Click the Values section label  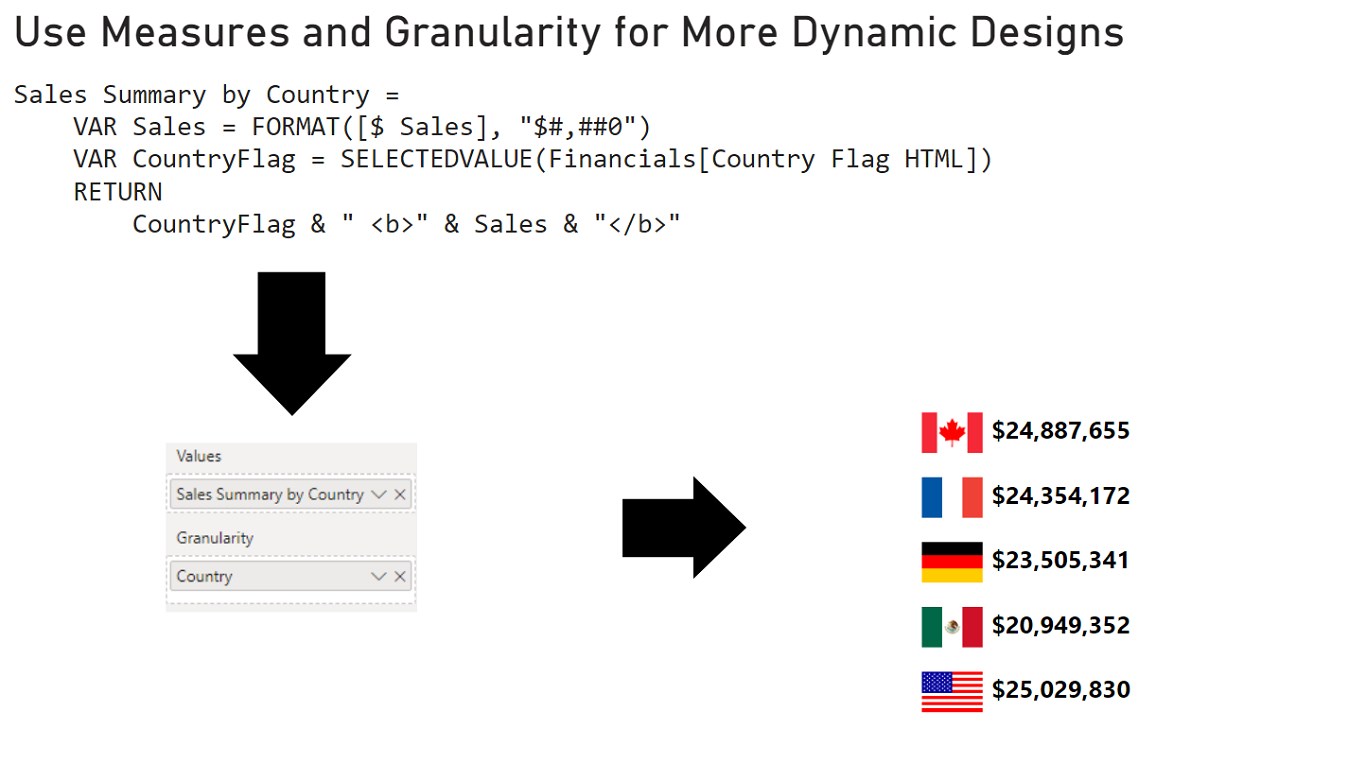pos(199,456)
